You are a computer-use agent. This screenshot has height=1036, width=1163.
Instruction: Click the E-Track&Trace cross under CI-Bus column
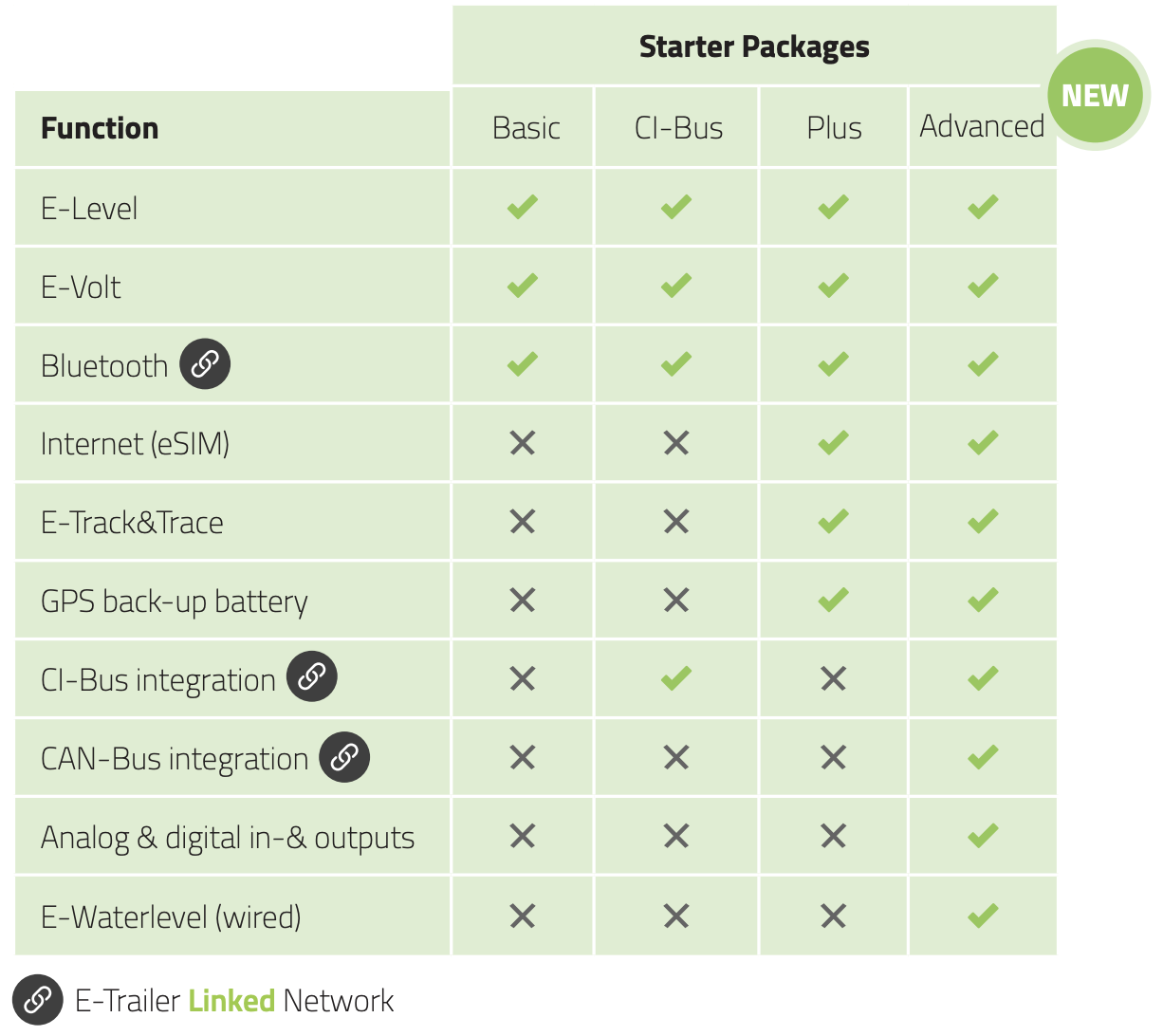coord(676,521)
